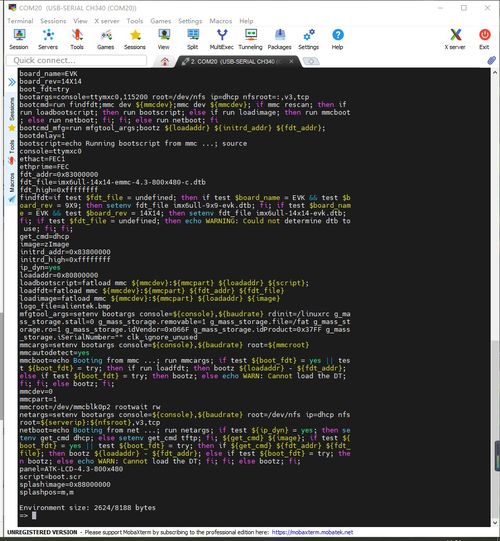
Task: Close the COM20 terminal tab
Action: point(291,61)
